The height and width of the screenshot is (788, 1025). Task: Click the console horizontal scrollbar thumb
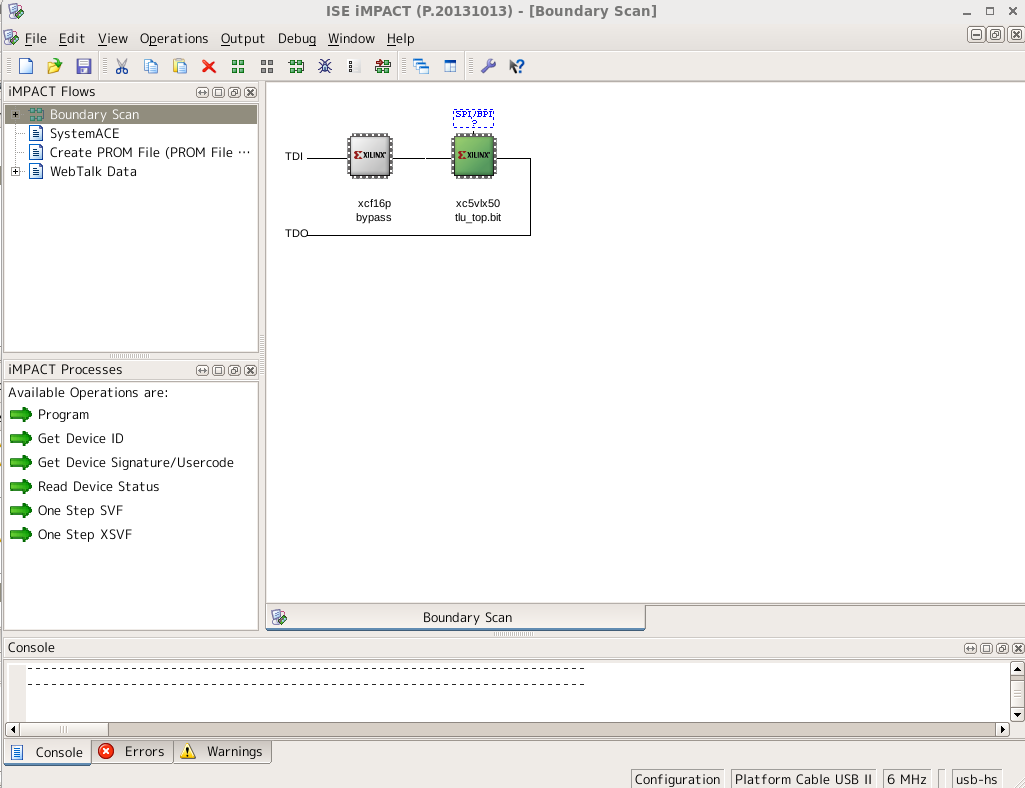64,729
